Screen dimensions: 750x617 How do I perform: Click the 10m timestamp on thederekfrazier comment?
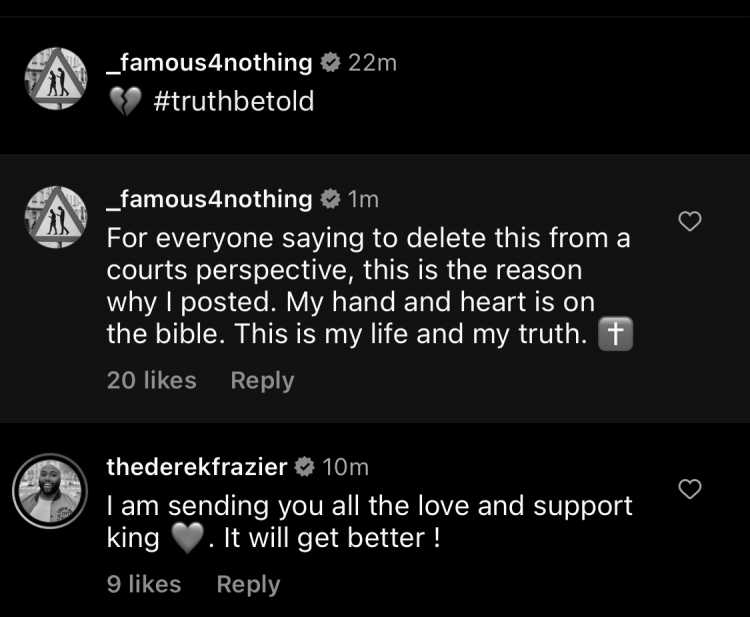coord(345,467)
